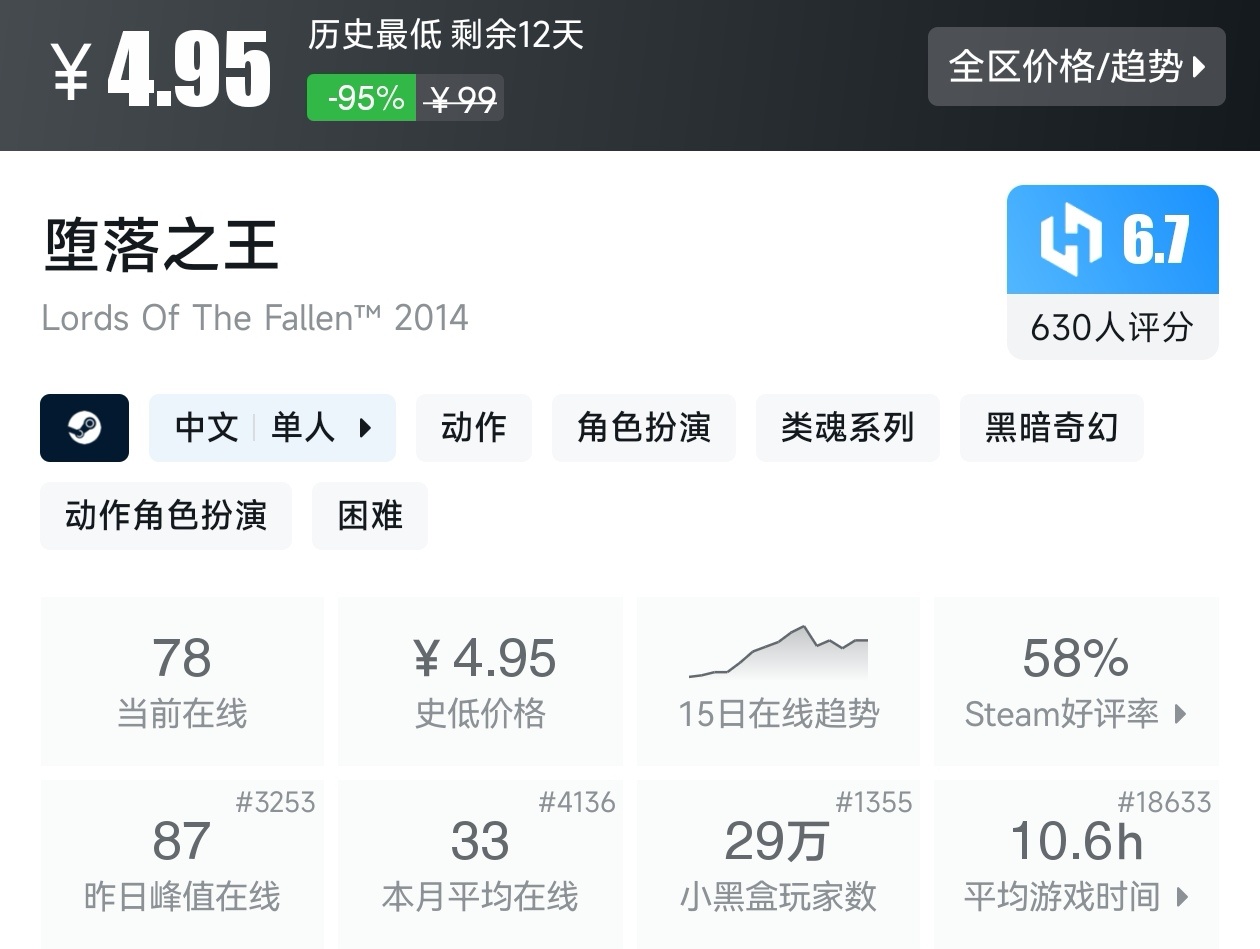Tap the 昨日峰值在线 stat card
The width and height of the screenshot is (1260, 949).
point(182,864)
